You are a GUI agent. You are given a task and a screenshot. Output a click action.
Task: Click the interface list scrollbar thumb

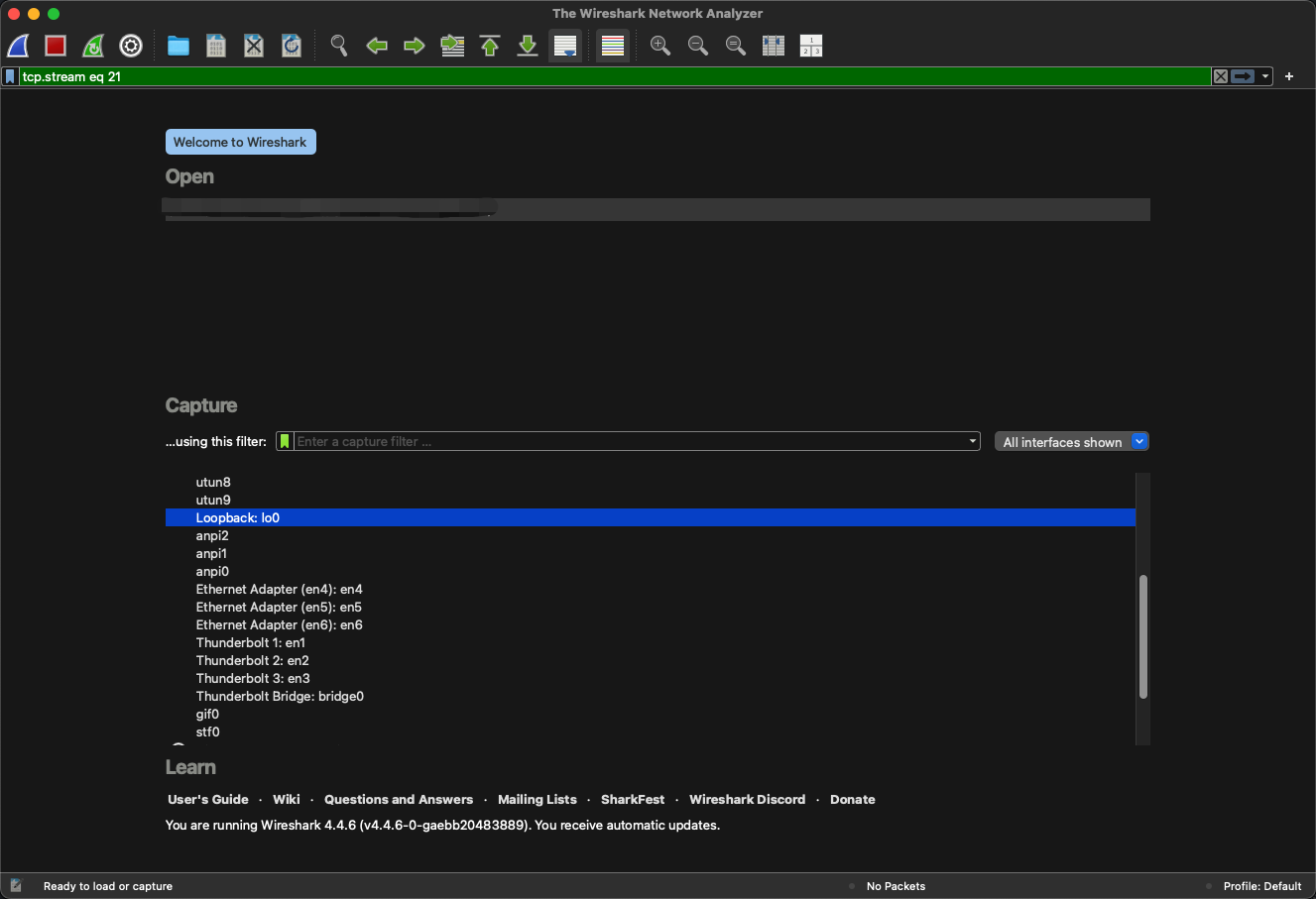tap(1142, 636)
